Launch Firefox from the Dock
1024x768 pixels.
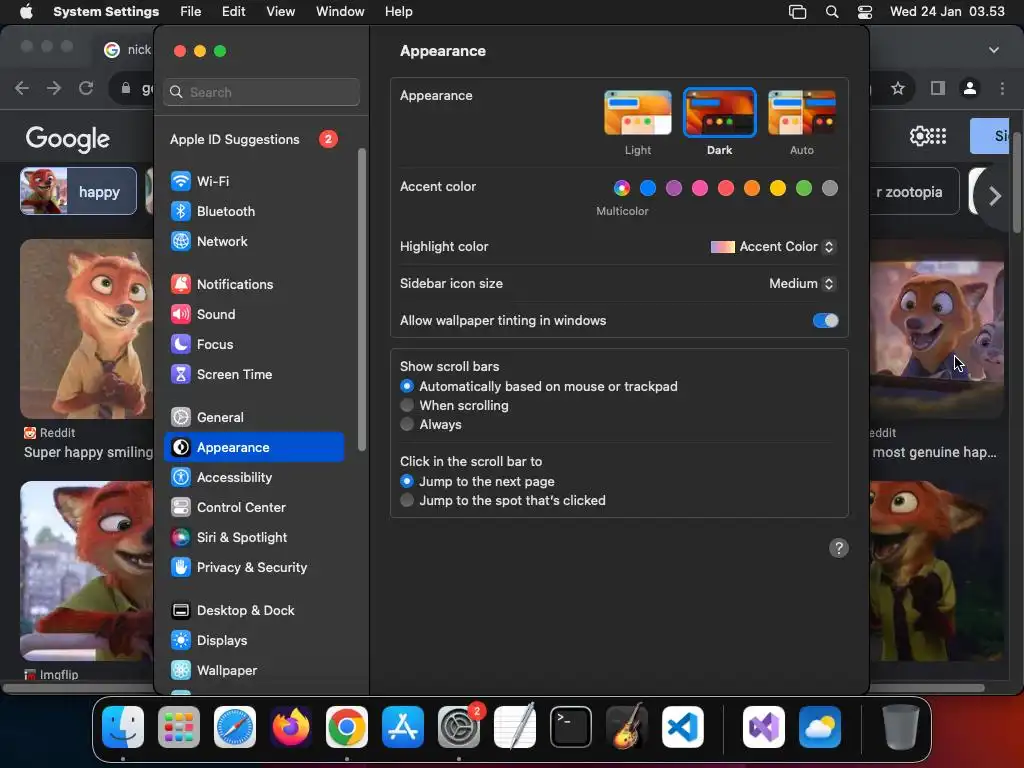[291, 727]
